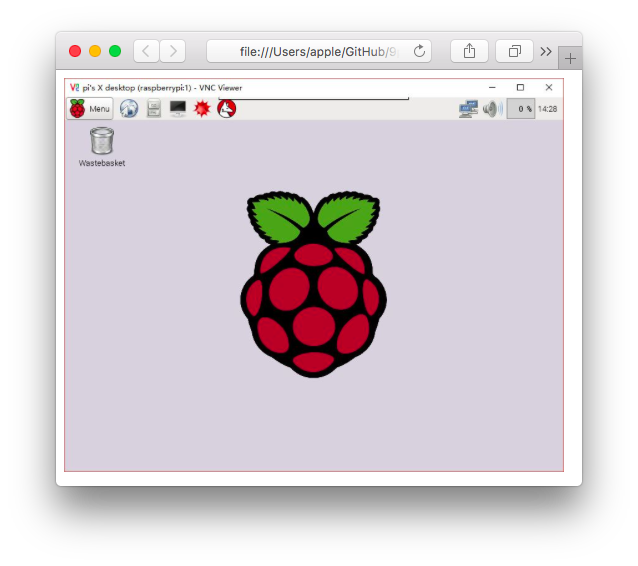The image size is (638, 566).
Task: Go forward in the Safari browser
Action: click(x=173, y=51)
